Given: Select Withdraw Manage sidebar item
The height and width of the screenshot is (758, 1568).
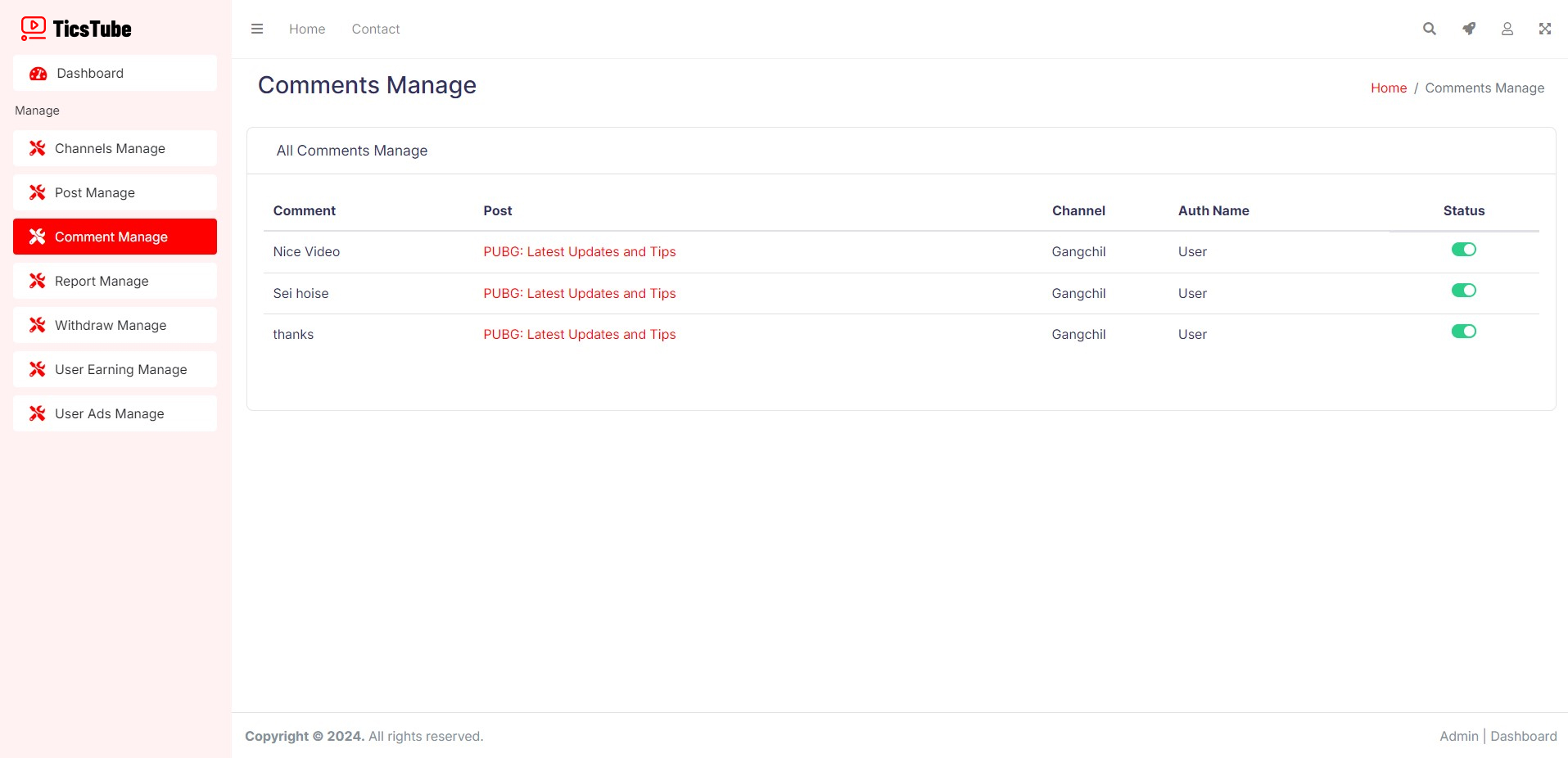Looking at the screenshot, I should point(111,326).
